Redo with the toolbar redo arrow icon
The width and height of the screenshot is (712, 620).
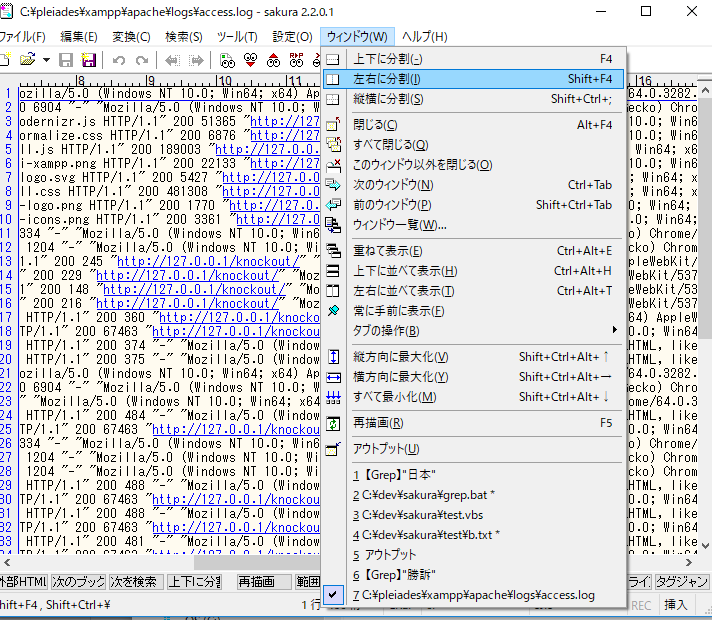click(x=142, y=60)
